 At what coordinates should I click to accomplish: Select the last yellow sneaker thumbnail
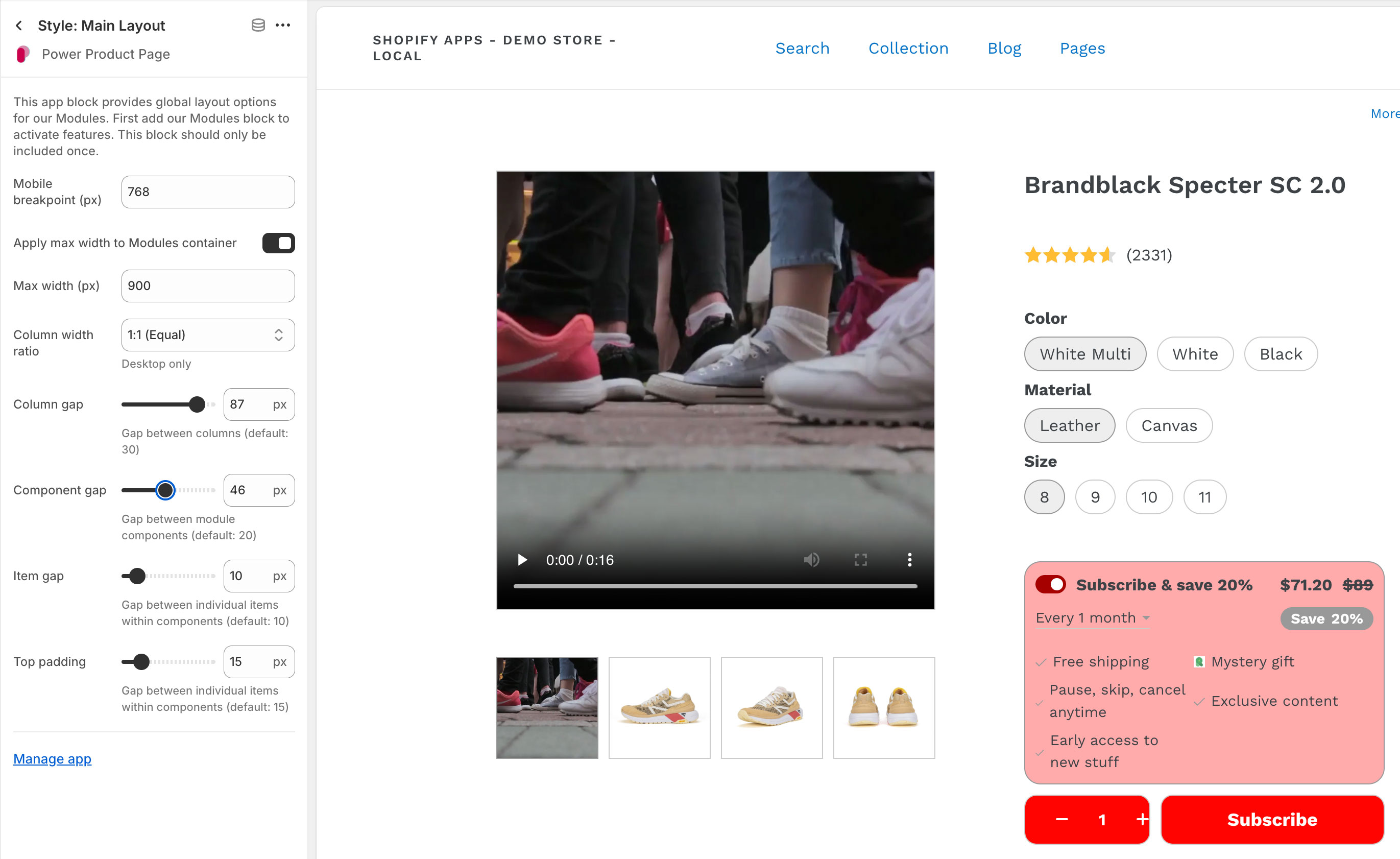point(883,707)
